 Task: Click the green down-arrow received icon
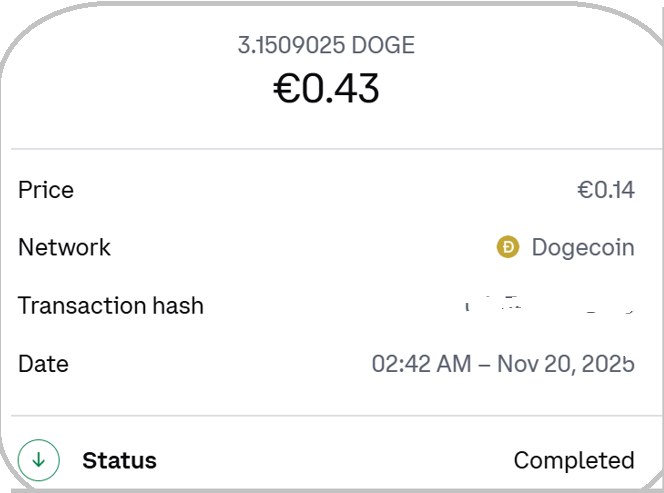(39, 460)
